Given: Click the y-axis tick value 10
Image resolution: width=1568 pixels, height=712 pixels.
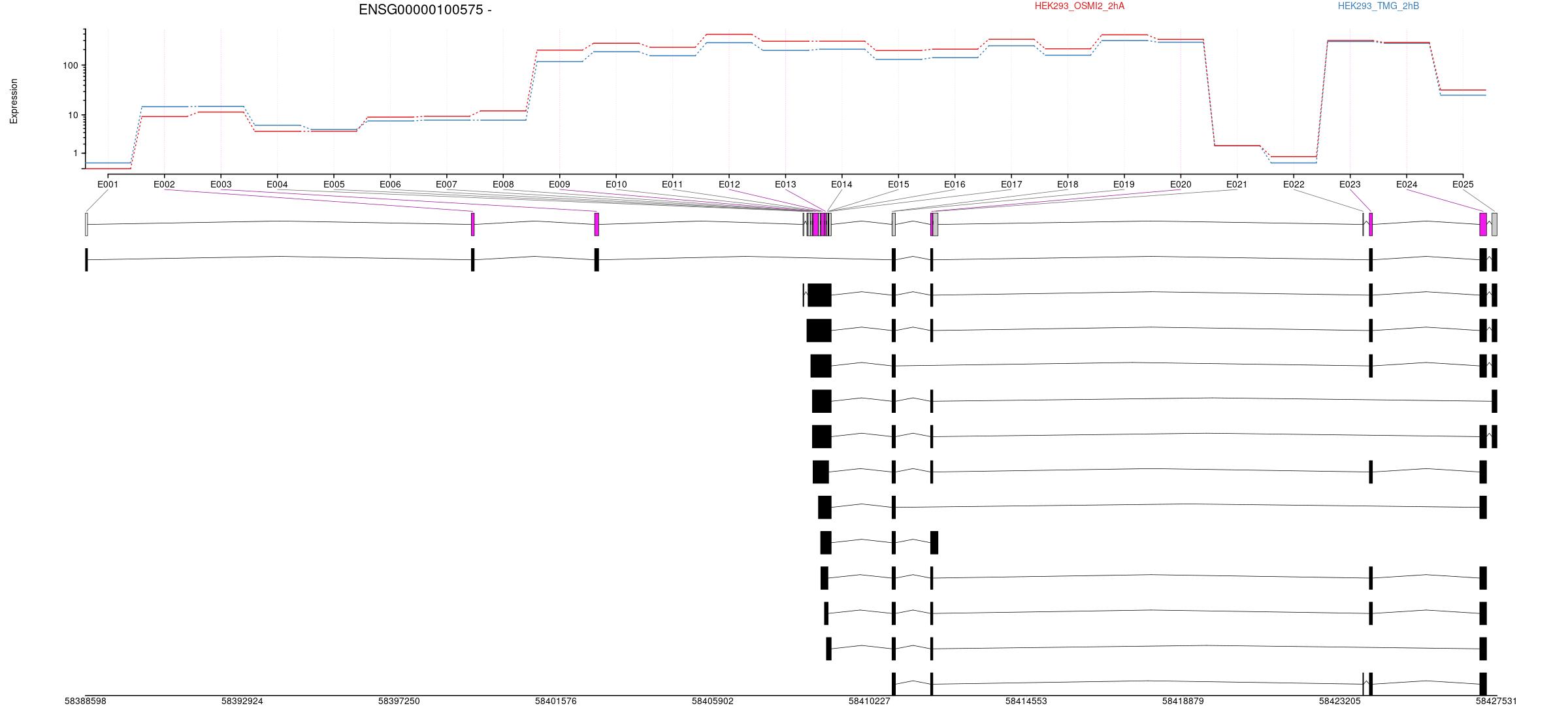Looking at the screenshot, I should [x=73, y=115].
